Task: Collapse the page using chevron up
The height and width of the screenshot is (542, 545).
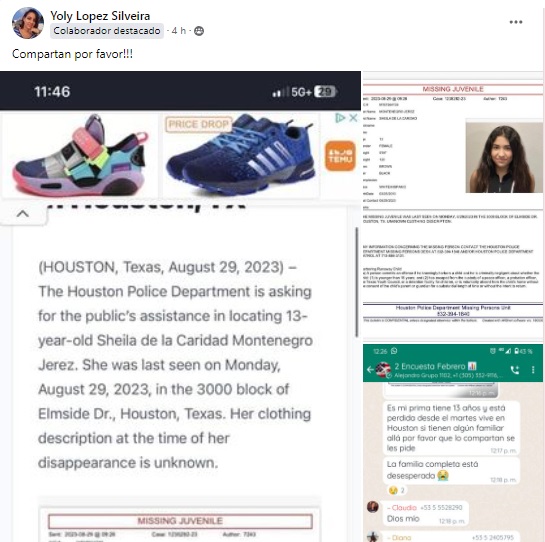Action: (x=23, y=213)
